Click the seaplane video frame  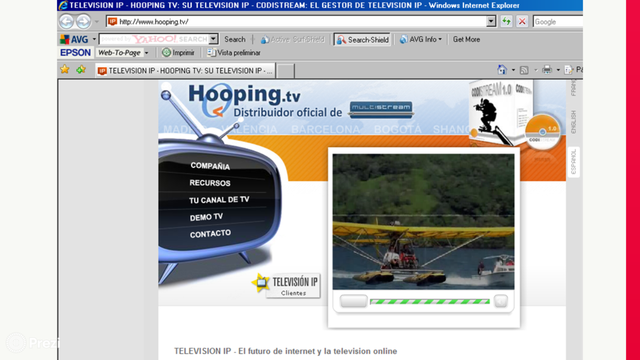[423, 222]
